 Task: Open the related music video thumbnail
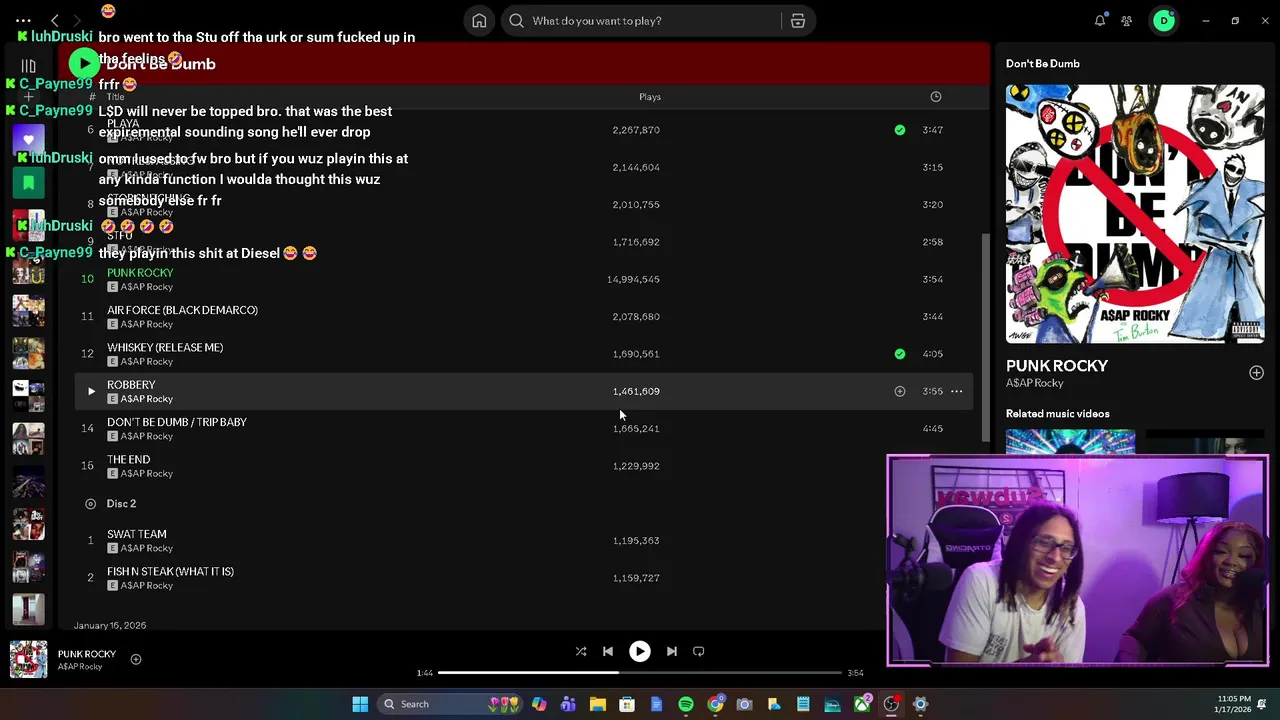[1070, 441]
